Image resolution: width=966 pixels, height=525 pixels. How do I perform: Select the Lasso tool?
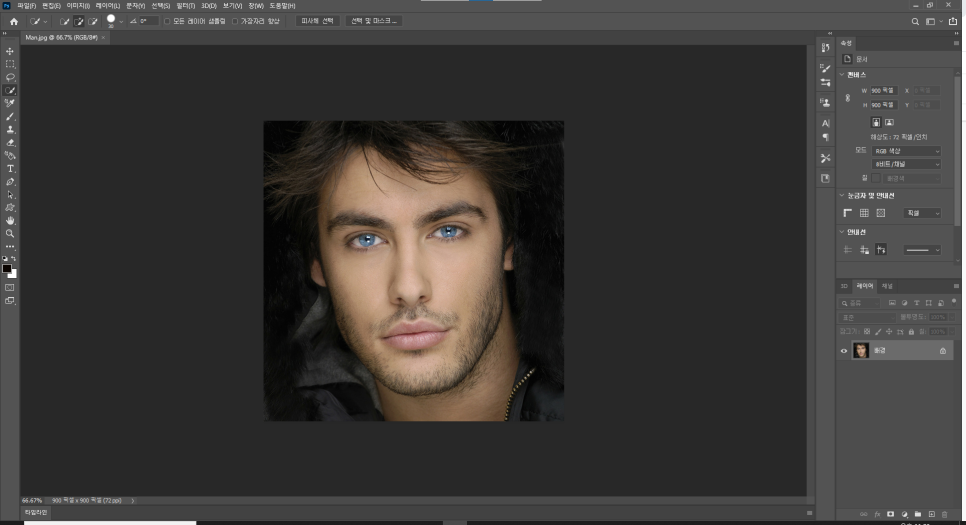click(x=10, y=77)
